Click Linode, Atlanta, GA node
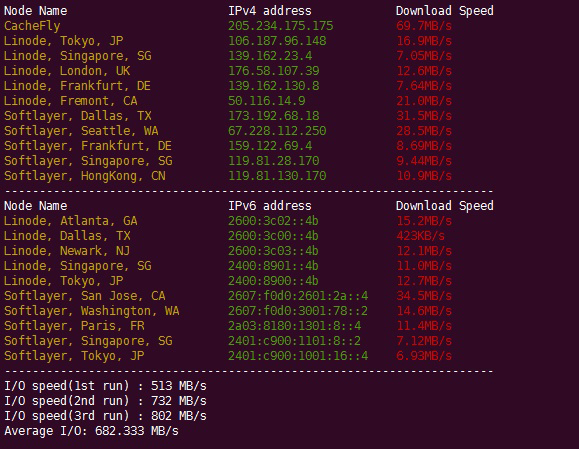Viewport: 579px width, 449px height. pos(71,221)
